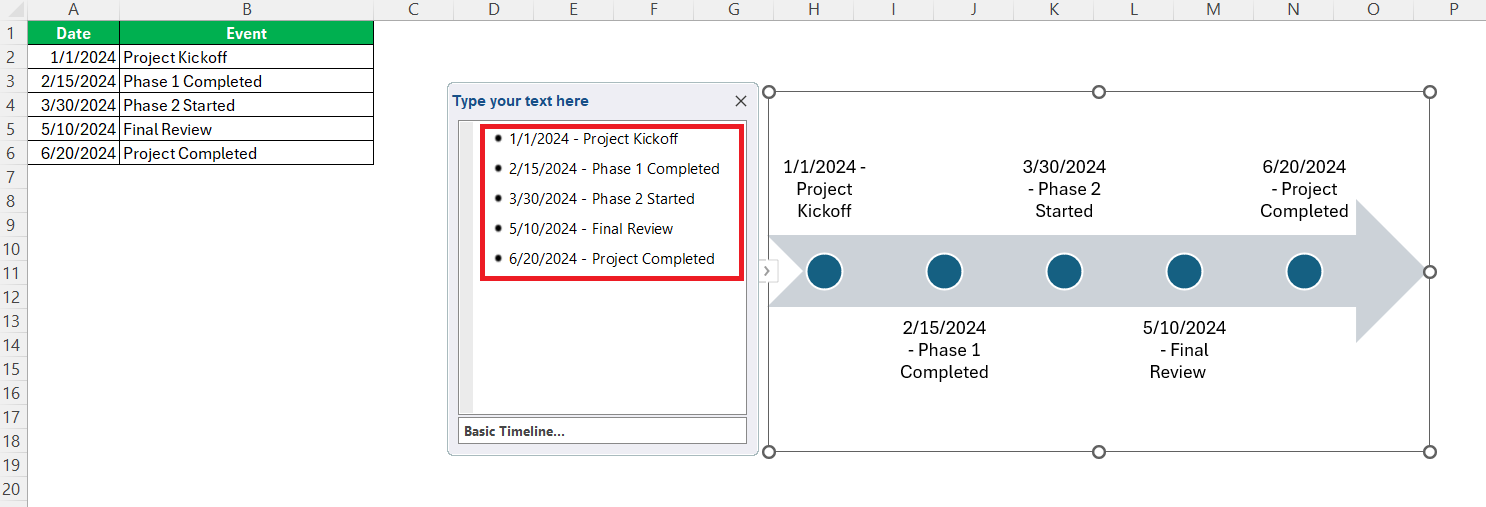Select column D header
1486x507 pixels.
pos(493,9)
